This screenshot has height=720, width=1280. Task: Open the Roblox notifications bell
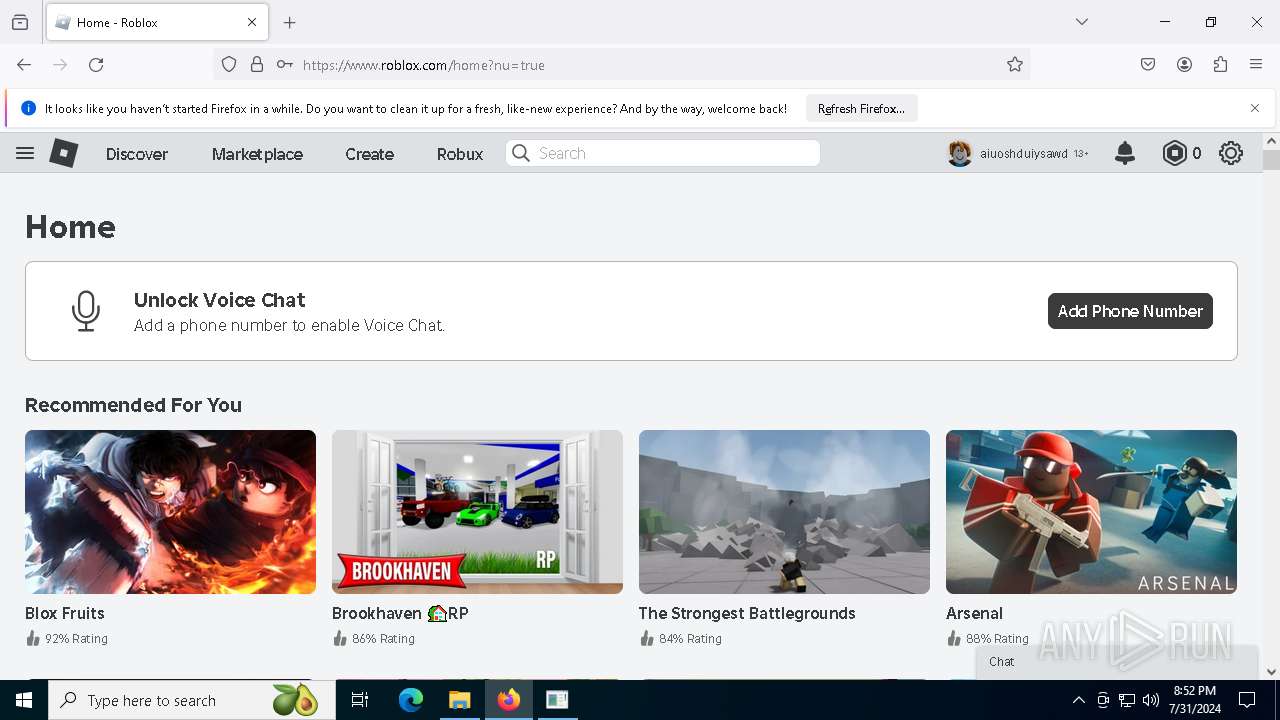click(x=1125, y=153)
